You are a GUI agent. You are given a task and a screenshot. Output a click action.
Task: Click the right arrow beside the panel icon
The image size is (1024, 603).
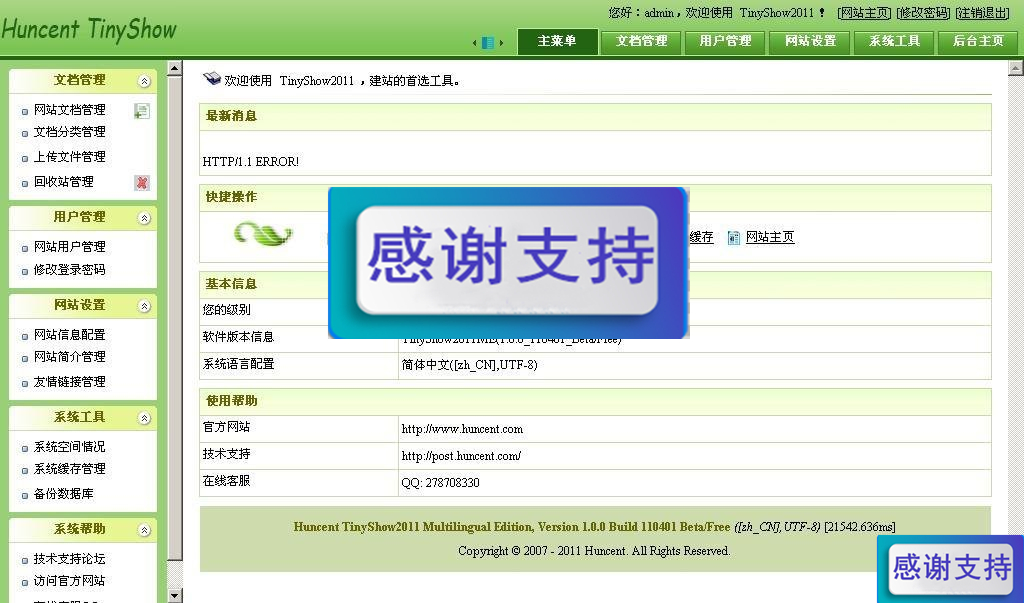pyautogui.click(x=501, y=43)
